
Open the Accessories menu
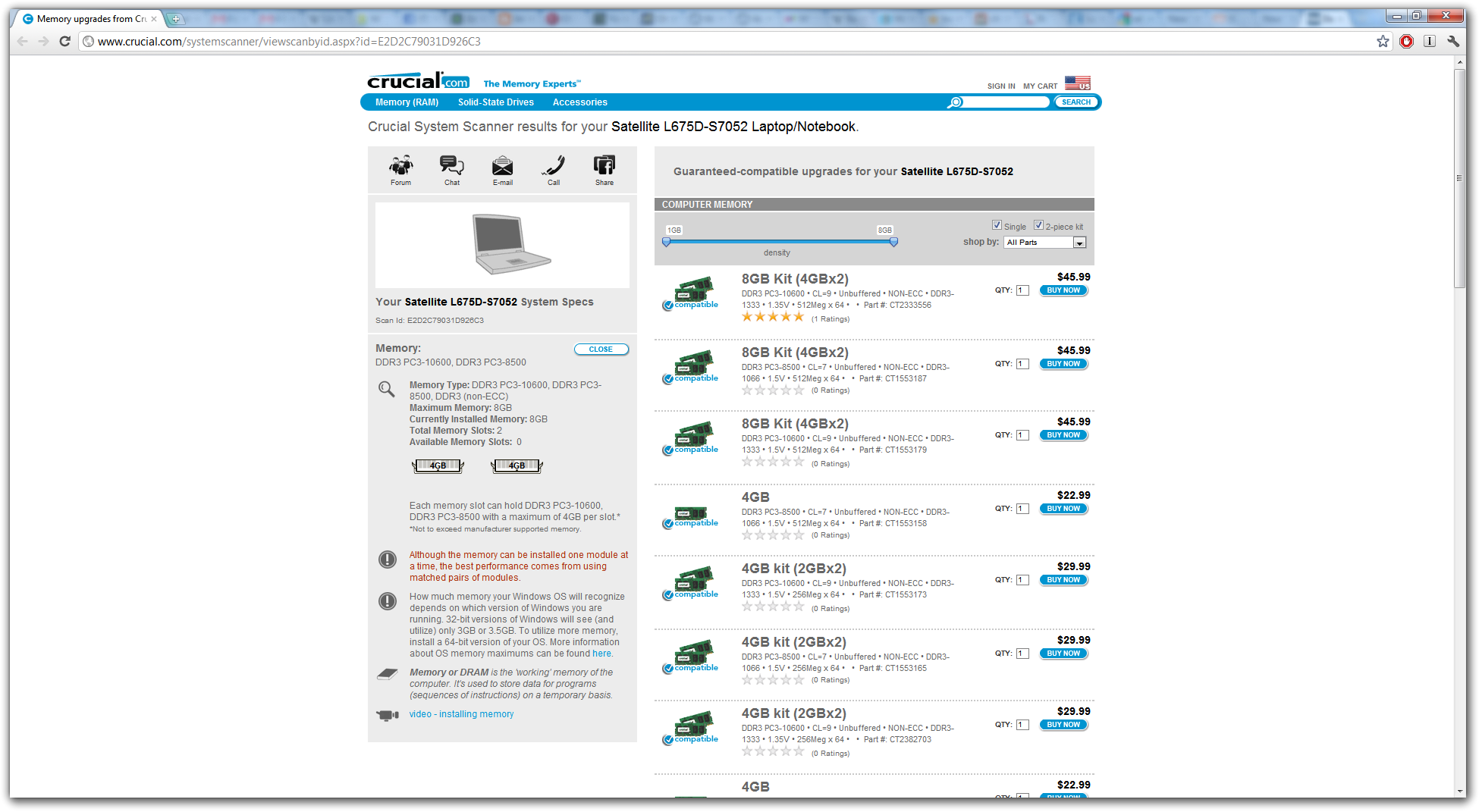[x=579, y=102]
